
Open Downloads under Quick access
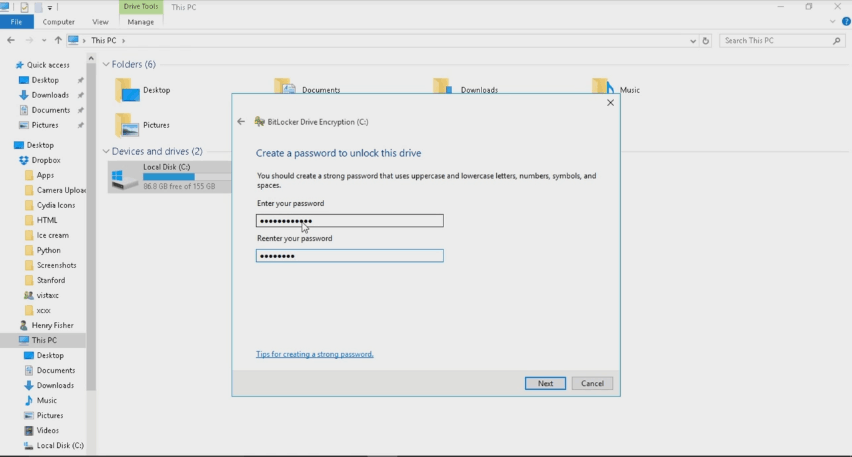pos(50,95)
